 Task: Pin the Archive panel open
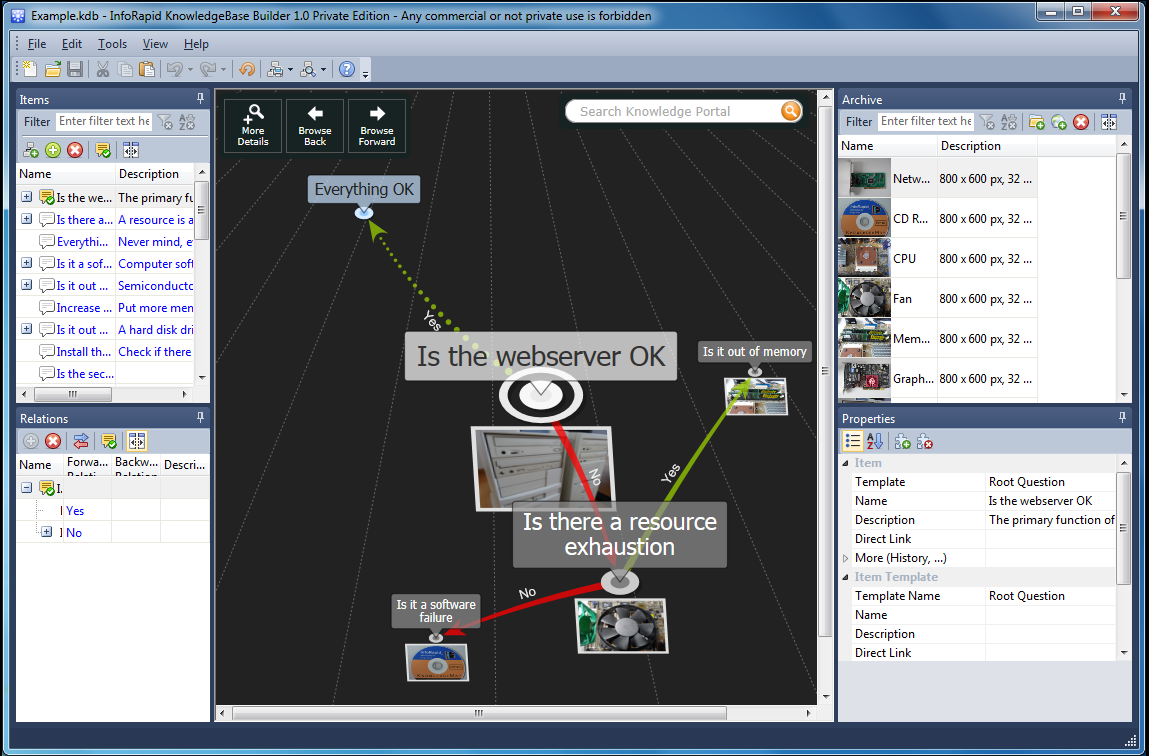(x=1122, y=99)
